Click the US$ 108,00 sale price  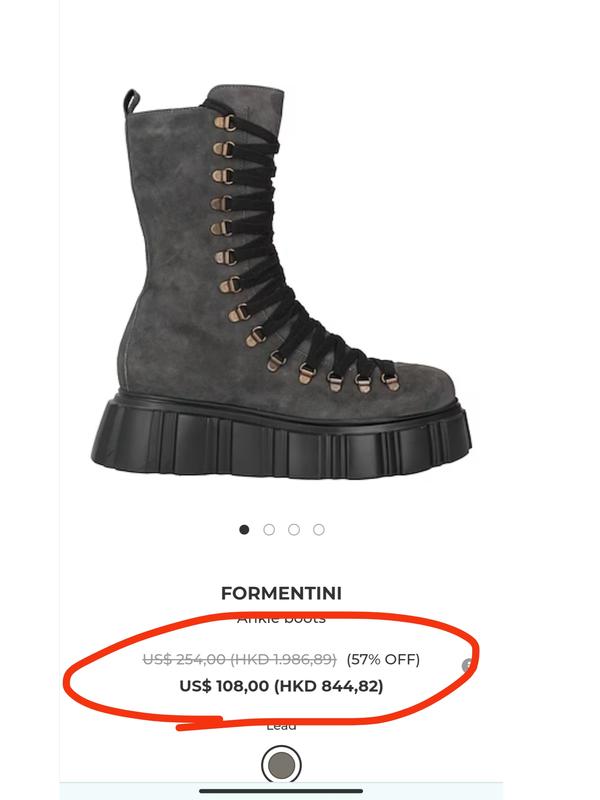[x=224, y=686]
